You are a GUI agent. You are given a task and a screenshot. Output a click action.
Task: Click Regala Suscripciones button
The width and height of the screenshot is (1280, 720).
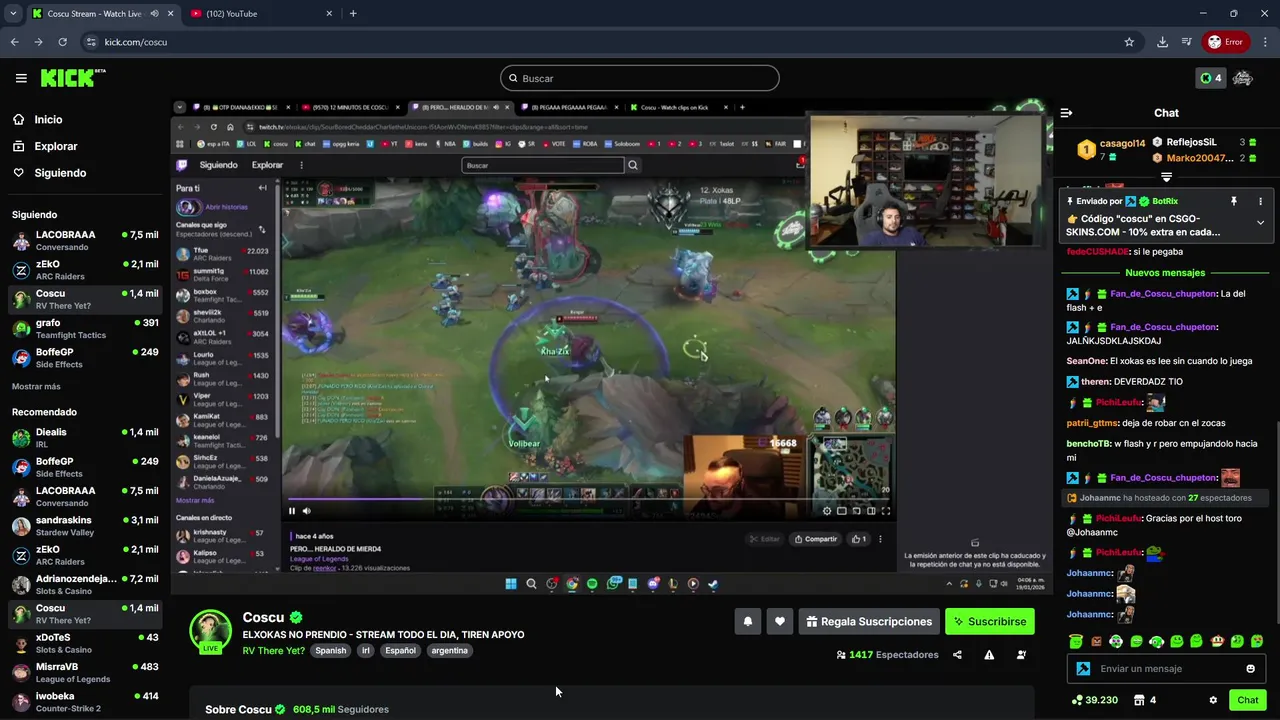[x=868, y=621]
